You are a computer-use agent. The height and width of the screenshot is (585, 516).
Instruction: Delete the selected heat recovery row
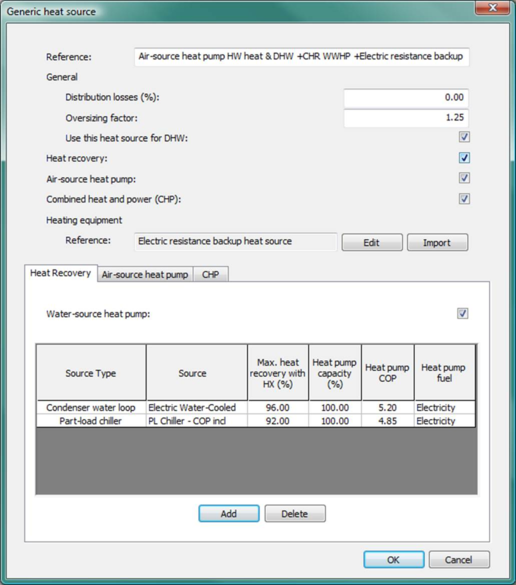point(295,514)
